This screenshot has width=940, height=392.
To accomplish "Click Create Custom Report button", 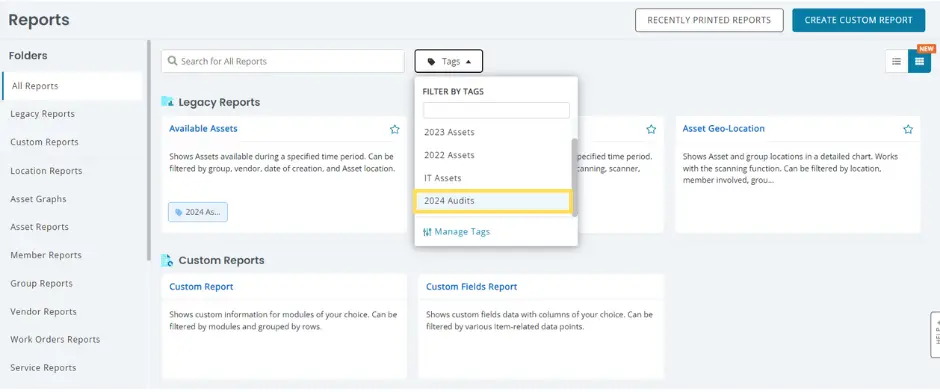I will (x=858, y=20).
